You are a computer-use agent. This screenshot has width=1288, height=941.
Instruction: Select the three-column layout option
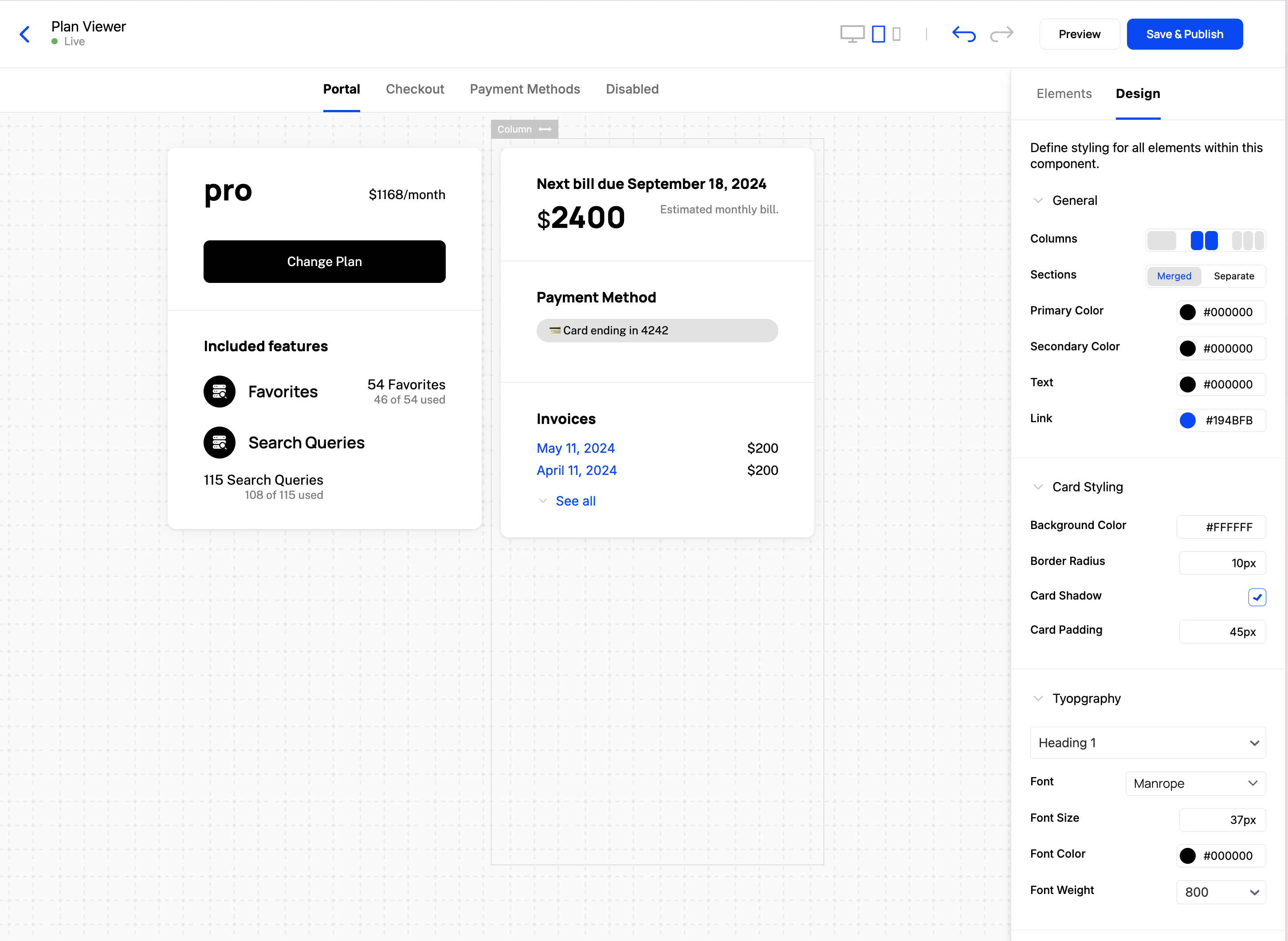(1248, 240)
